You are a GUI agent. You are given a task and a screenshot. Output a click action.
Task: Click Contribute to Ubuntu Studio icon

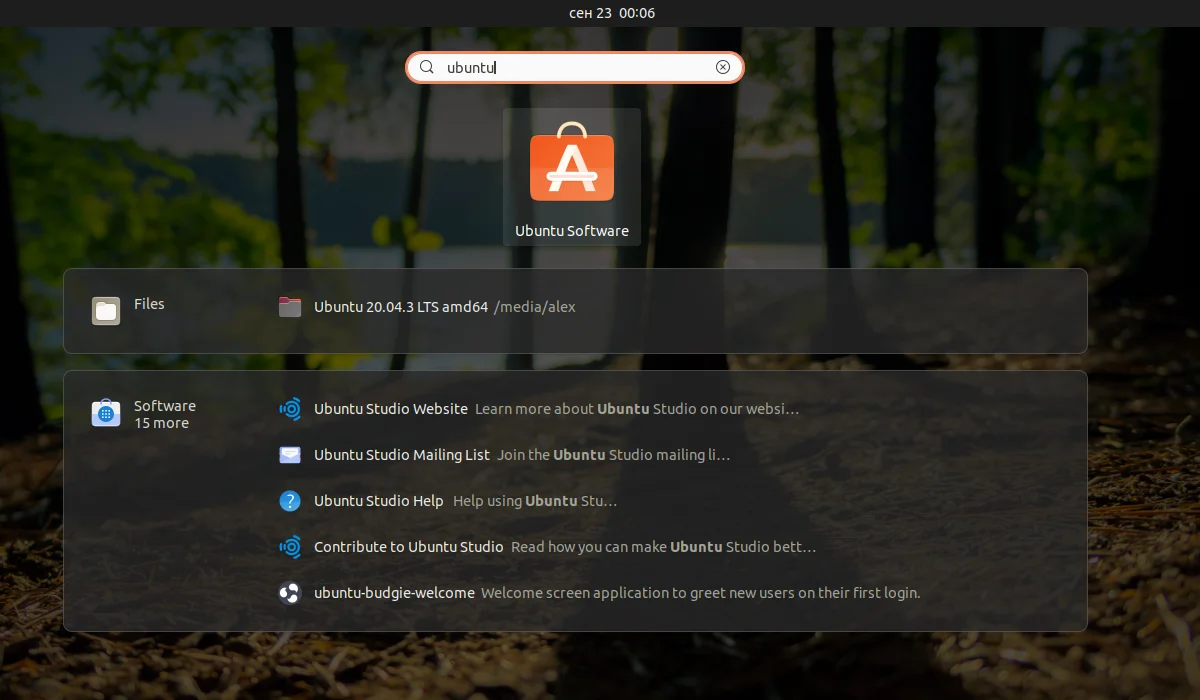290,547
